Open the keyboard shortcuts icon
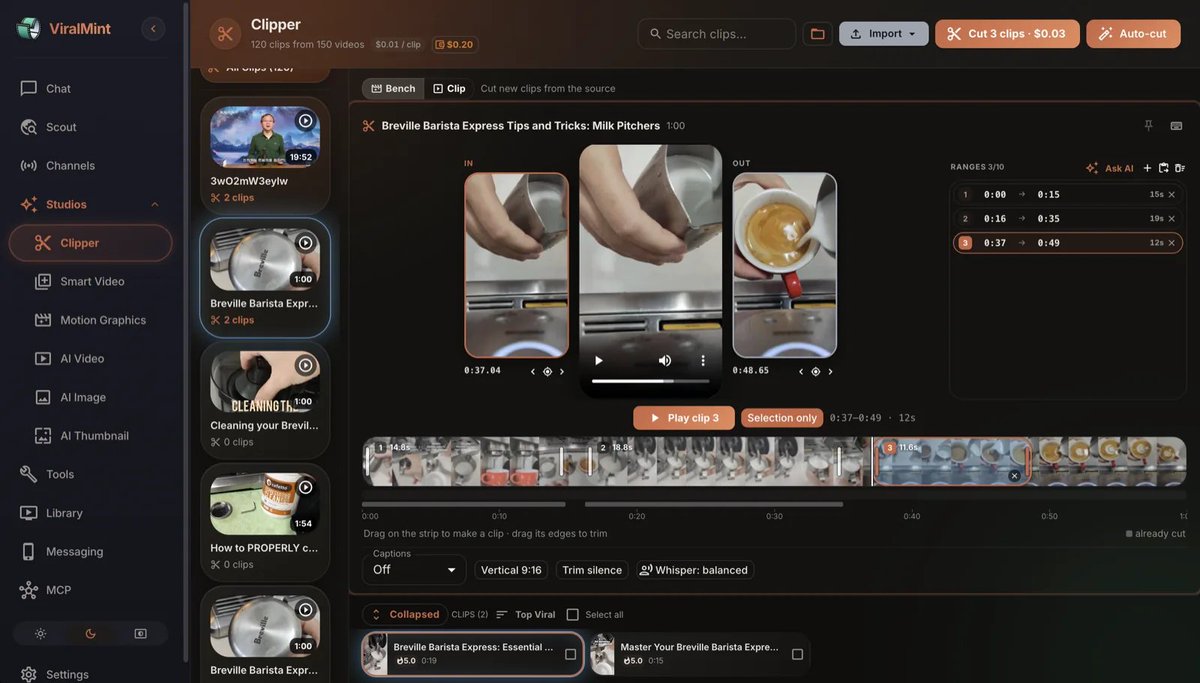1200x683 pixels. pyautogui.click(x=1176, y=126)
